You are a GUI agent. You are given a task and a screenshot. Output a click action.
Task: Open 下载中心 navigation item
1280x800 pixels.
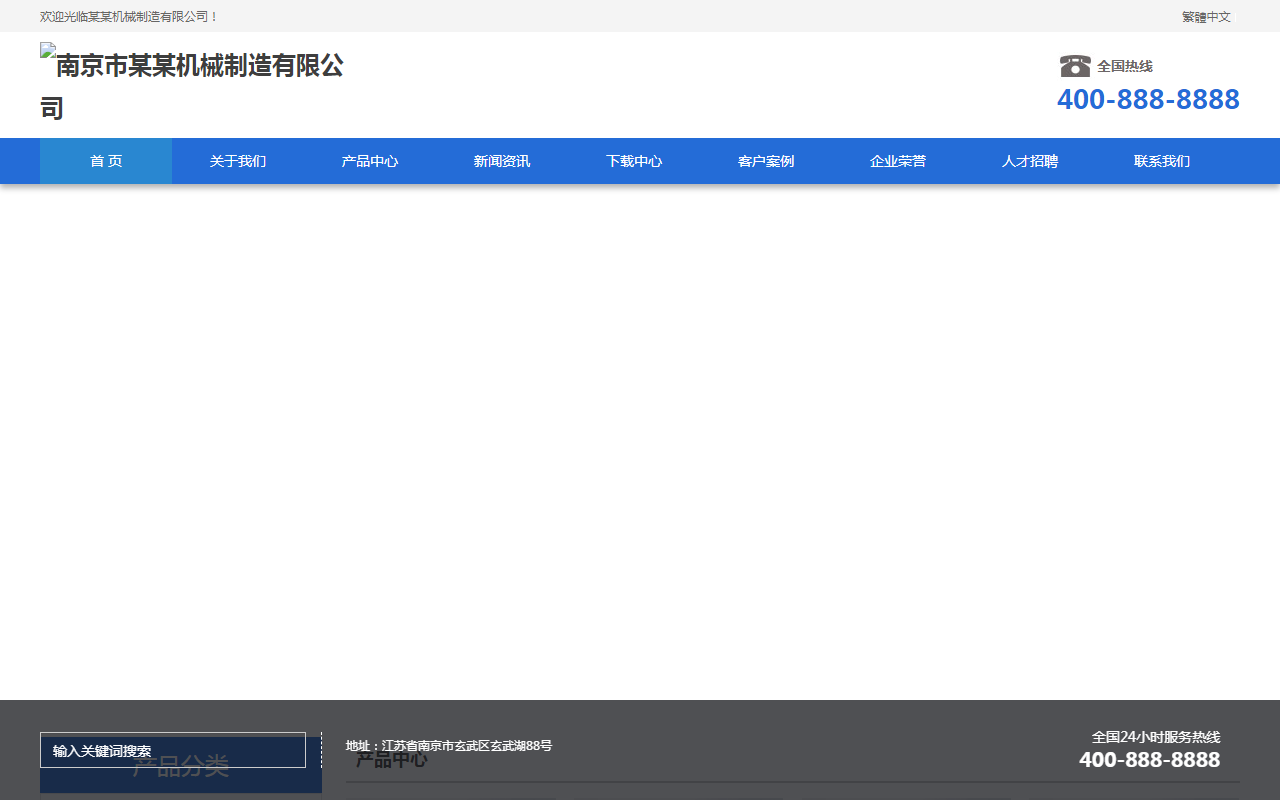pyautogui.click(x=634, y=161)
